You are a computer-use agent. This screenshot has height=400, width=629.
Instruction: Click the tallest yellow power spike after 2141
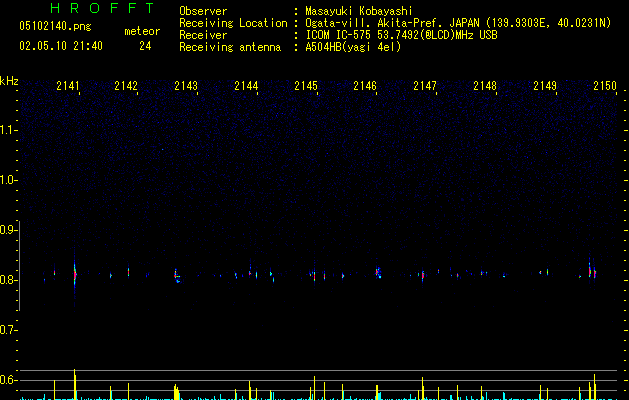(75, 384)
